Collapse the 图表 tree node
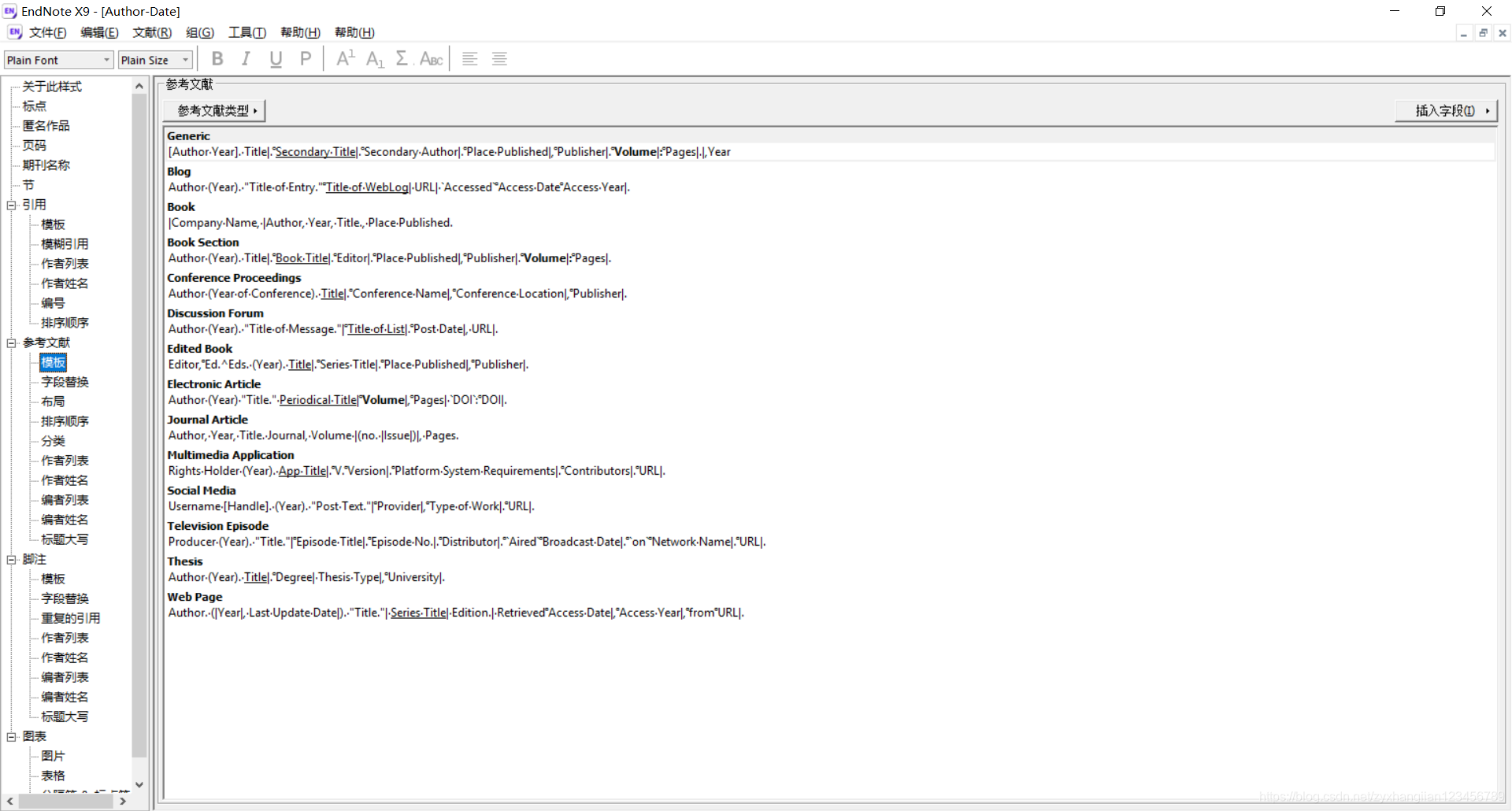The height and width of the screenshot is (811, 1512). click(x=12, y=736)
